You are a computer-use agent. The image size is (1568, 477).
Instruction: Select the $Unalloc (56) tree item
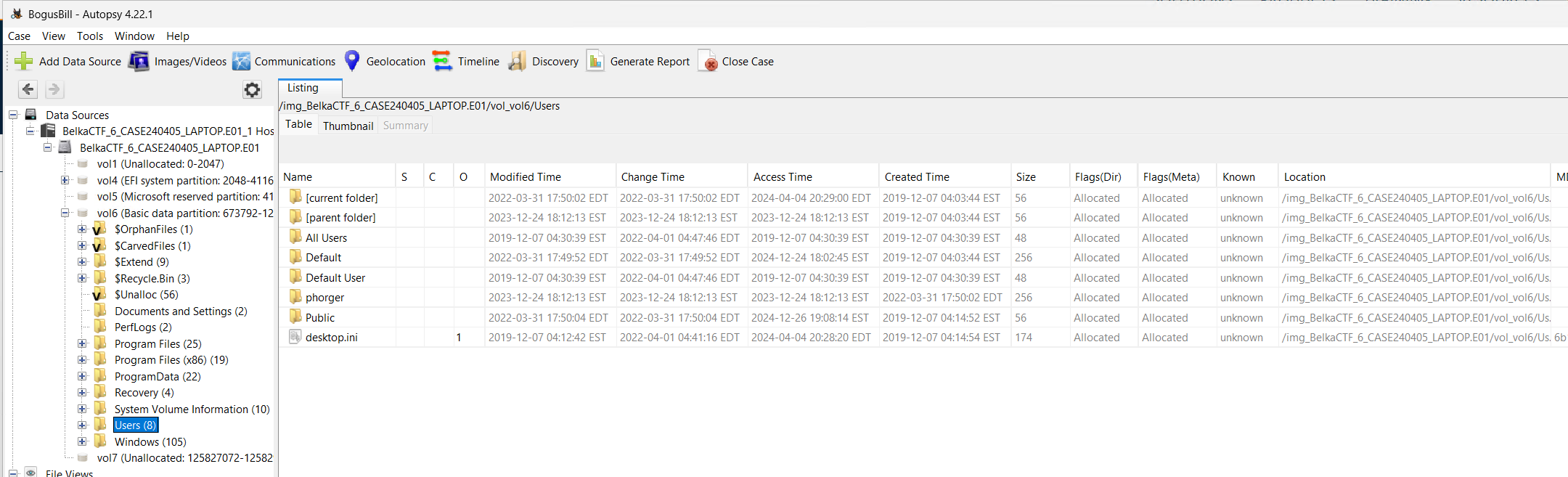(x=146, y=295)
